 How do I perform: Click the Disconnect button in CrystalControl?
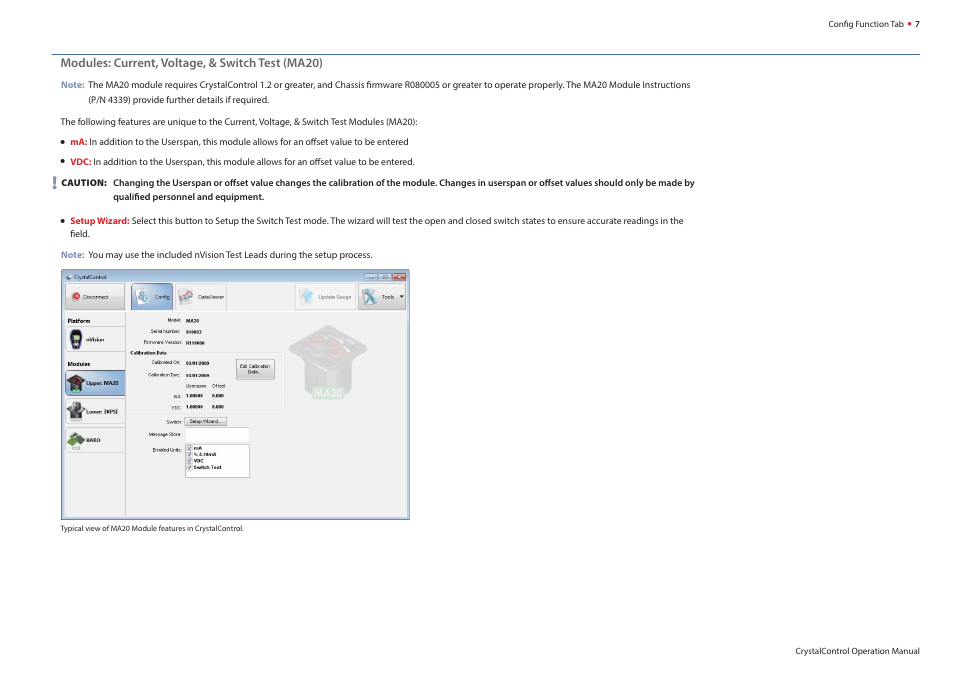[95, 296]
